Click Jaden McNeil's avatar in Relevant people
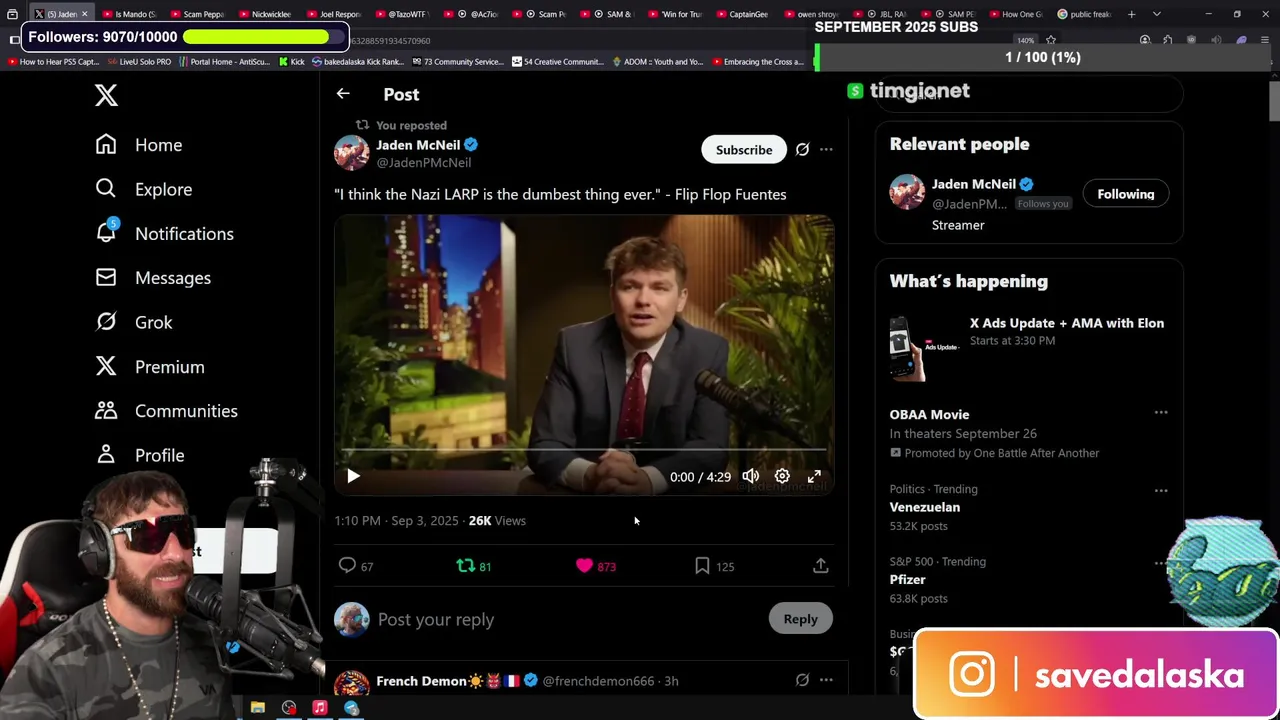This screenshot has width=1280, height=720. pyautogui.click(x=907, y=192)
